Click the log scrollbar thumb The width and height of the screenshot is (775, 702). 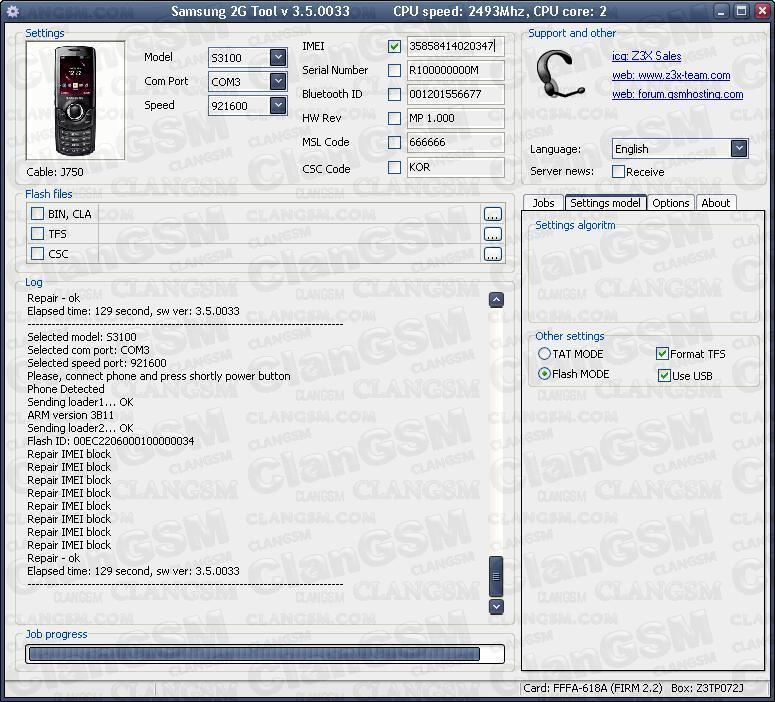(496, 576)
